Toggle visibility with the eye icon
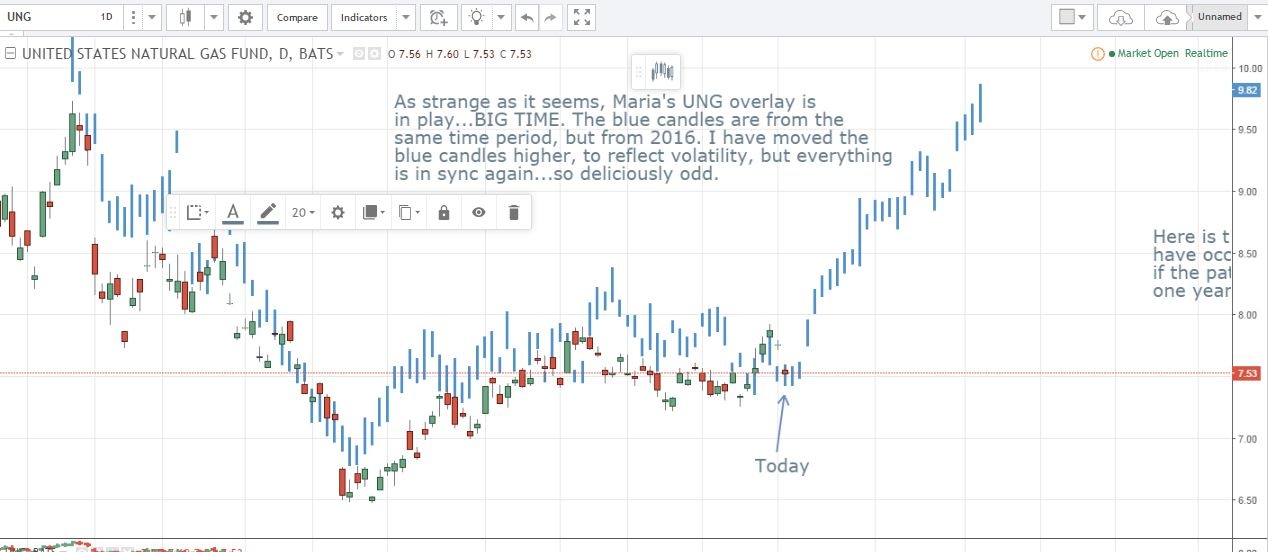1268x552 pixels. pos(479,212)
